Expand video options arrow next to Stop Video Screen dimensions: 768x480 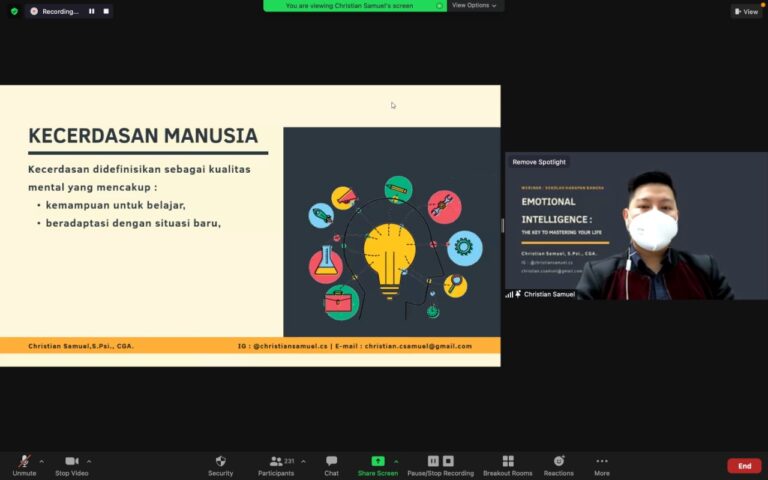pyautogui.click(x=89, y=461)
